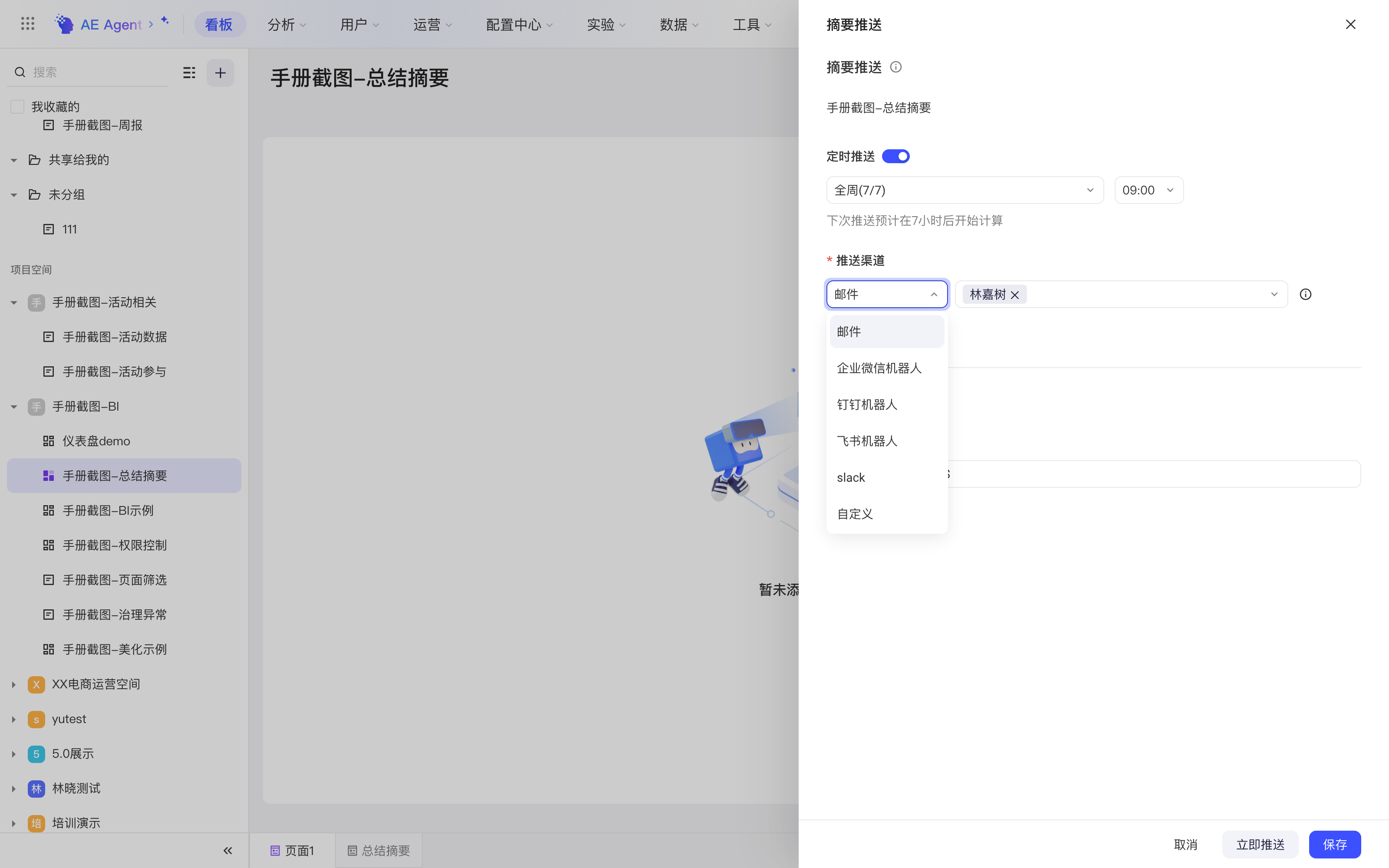
Task: Open the 分析 menu in top navigation
Action: (287, 25)
